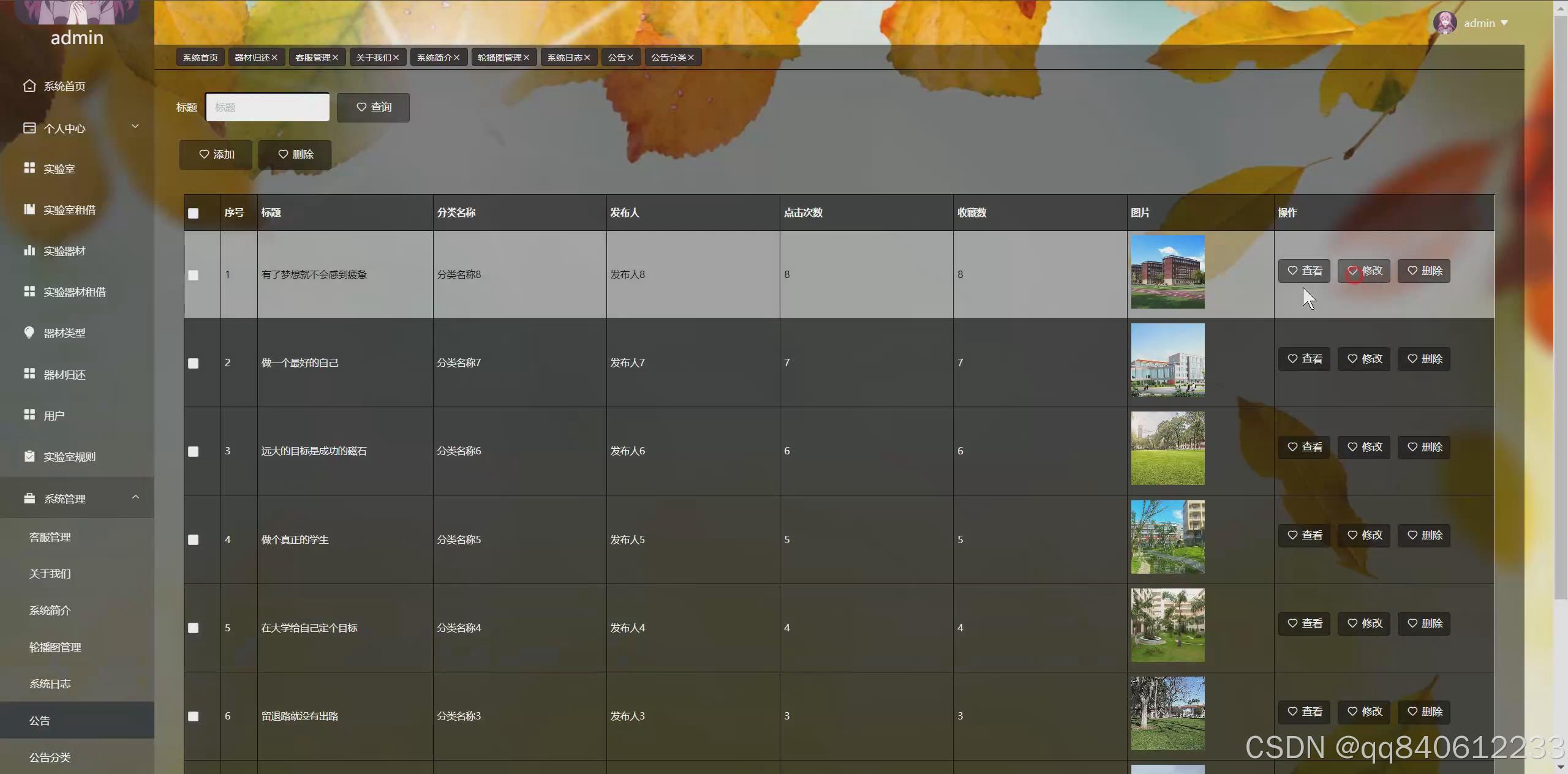This screenshot has width=1568, height=774.
Task: Open the 系统日志 sidebar menu item
Action: tap(77, 683)
